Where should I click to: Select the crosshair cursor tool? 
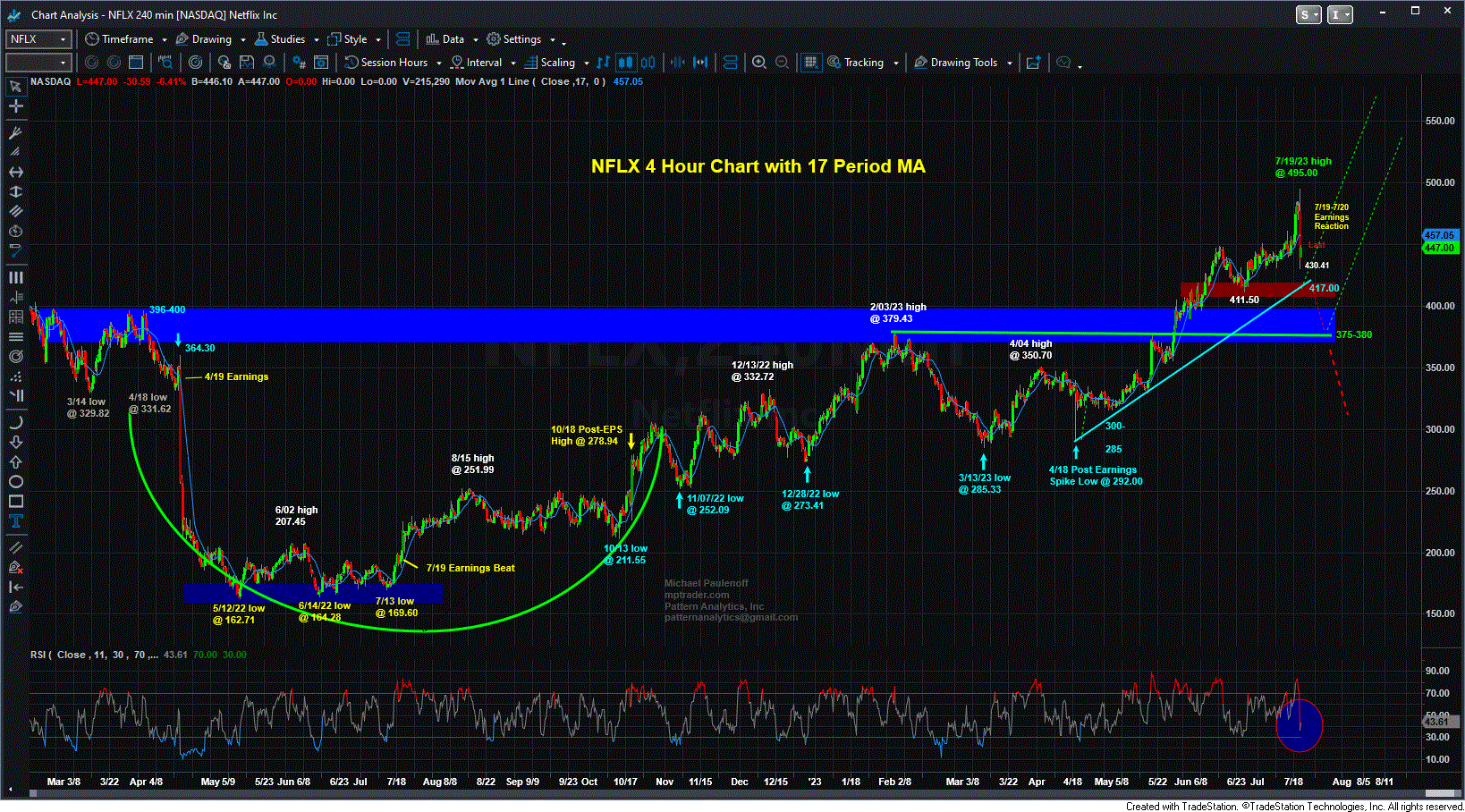pyautogui.click(x=15, y=106)
